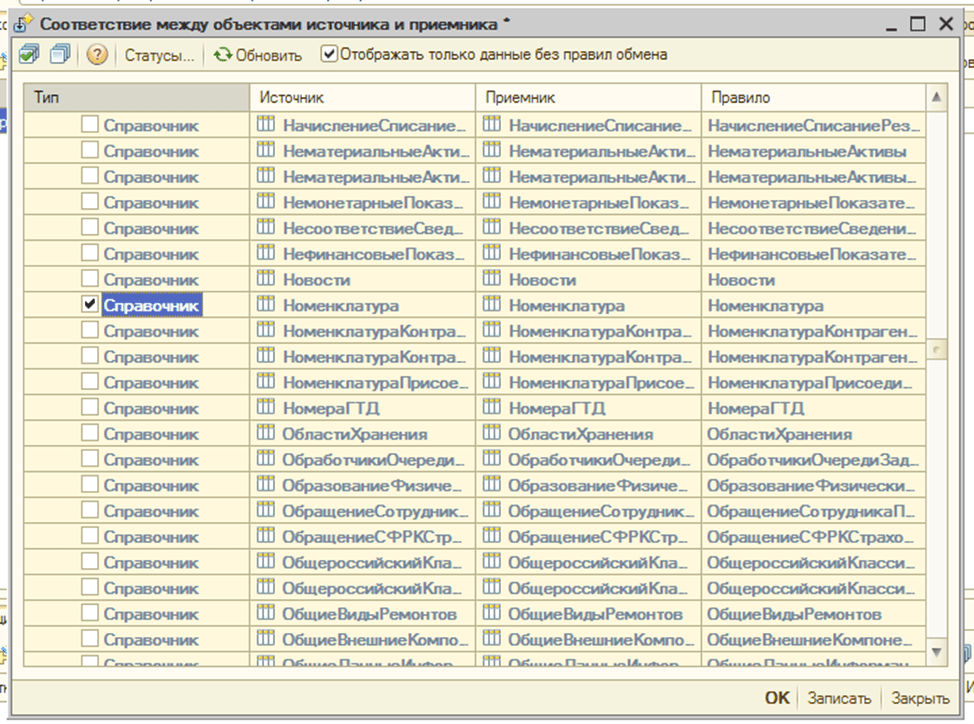
Task: Click the uncheck all rows icon
Action: pyautogui.click(x=59, y=54)
